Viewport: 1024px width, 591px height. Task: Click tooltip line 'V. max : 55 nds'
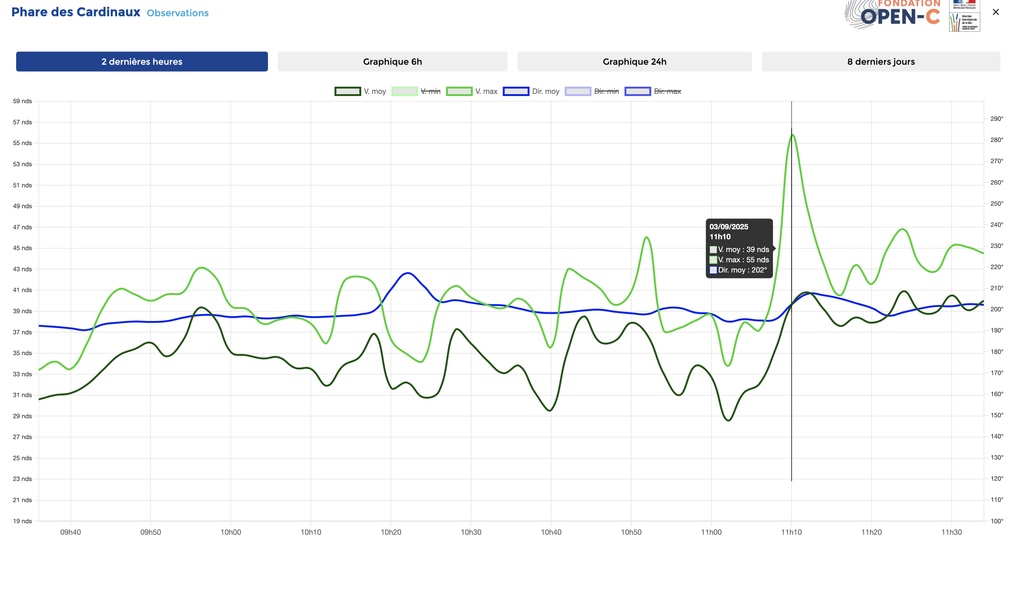[739, 260]
